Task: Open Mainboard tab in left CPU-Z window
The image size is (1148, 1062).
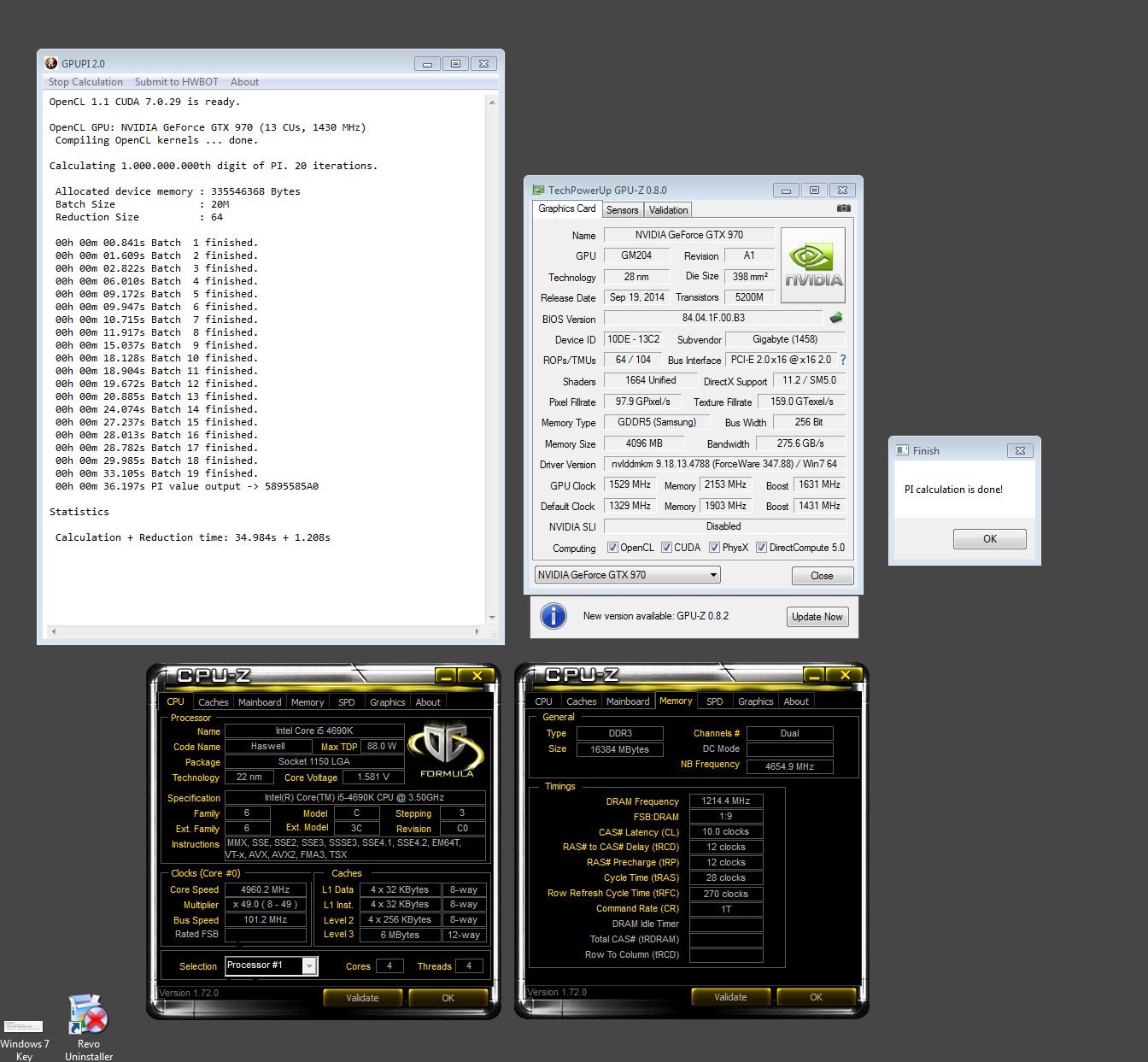Action: pos(260,702)
